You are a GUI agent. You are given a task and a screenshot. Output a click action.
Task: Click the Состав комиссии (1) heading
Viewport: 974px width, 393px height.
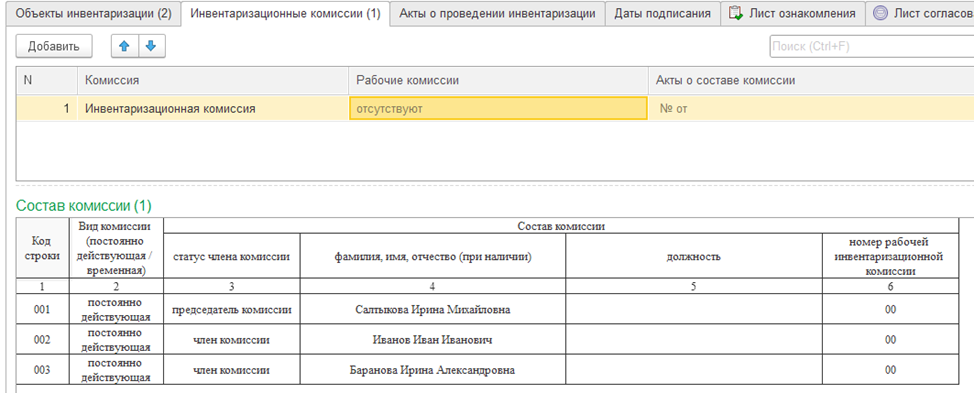click(83, 206)
